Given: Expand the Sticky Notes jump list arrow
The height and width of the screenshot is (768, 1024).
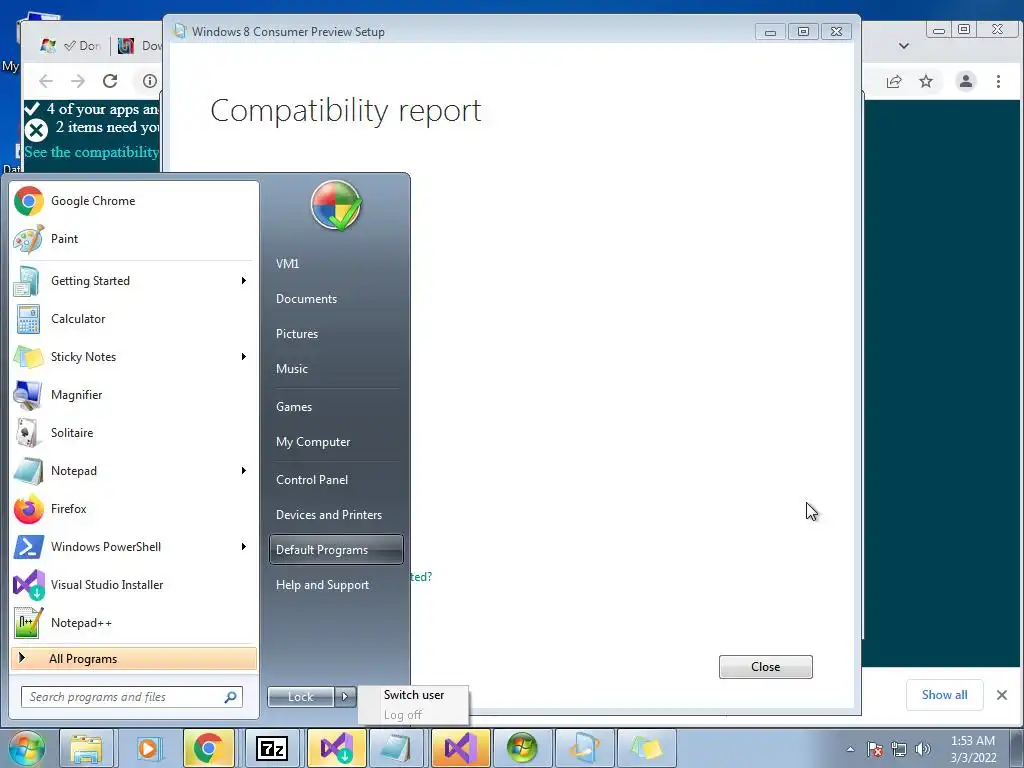Looking at the screenshot, I should coord(244,357).
